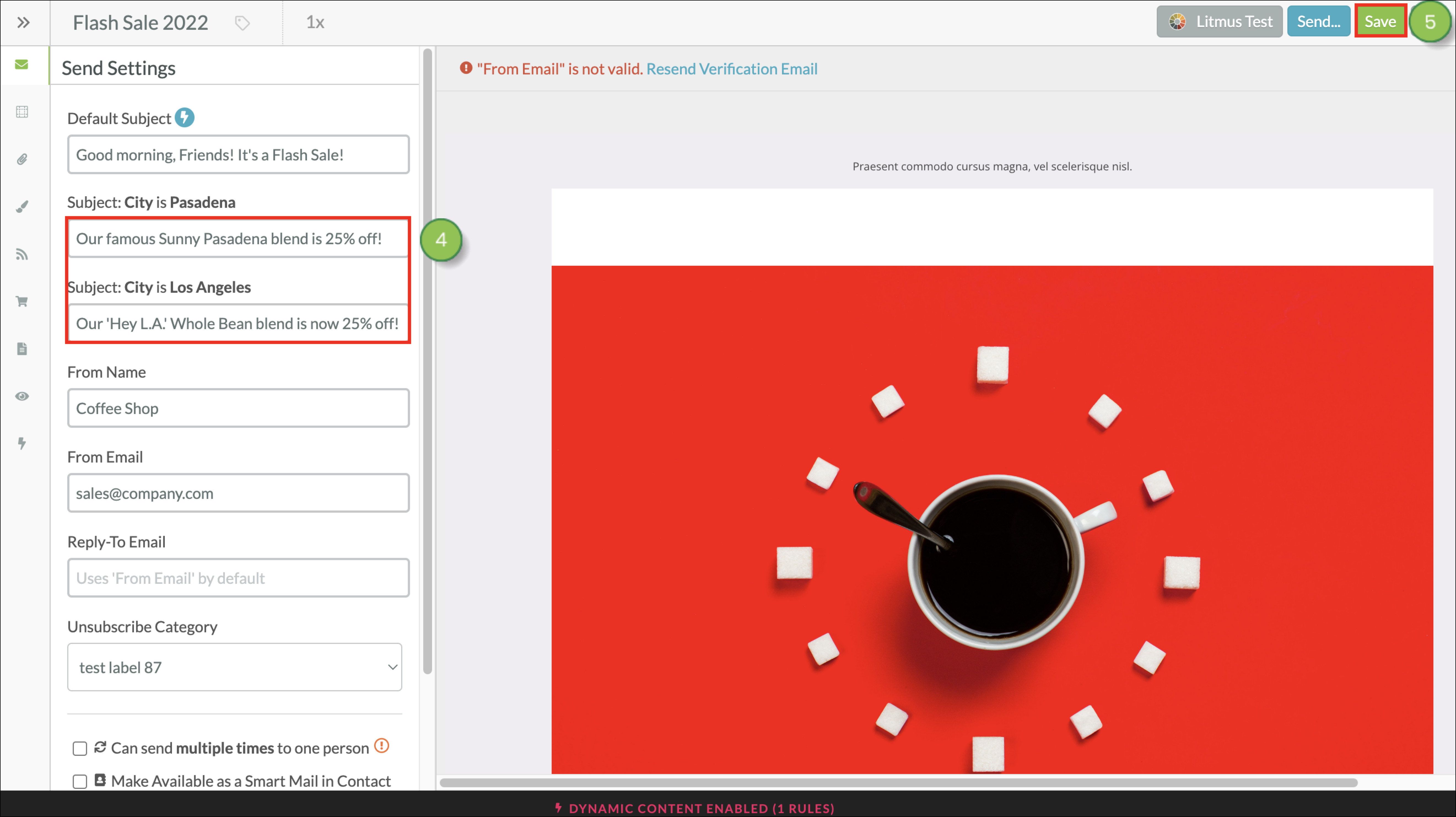Click the tag icon beside Flash Sale 2022
The height and width of the screenshot is (817, 1456).
242,23
